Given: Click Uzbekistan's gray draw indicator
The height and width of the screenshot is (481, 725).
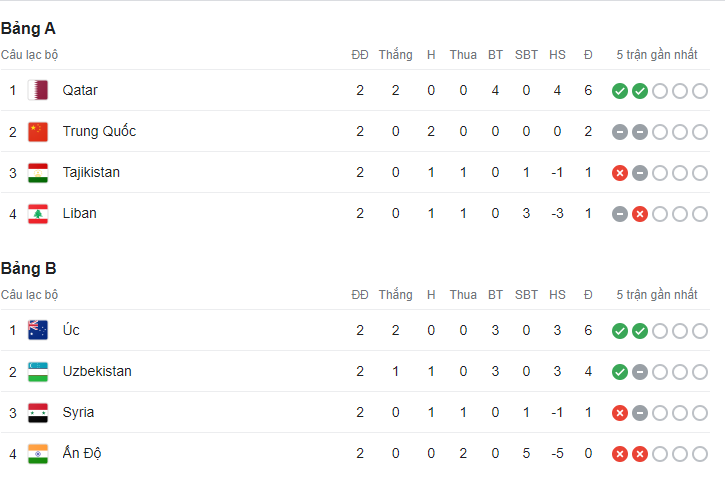Looking at the screenshot, I should pos(640,372).
